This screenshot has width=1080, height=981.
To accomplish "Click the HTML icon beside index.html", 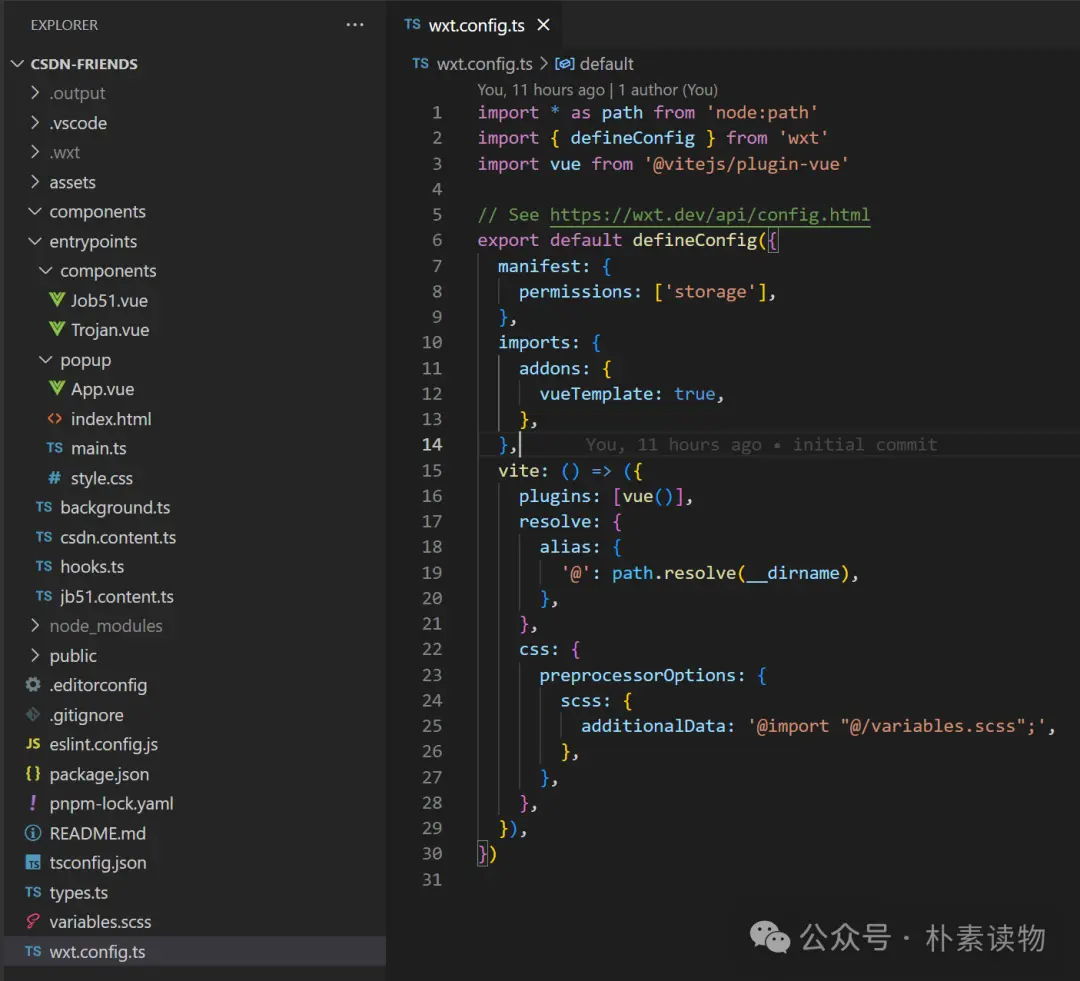I will pyautogui.click(x=54, y=419).
